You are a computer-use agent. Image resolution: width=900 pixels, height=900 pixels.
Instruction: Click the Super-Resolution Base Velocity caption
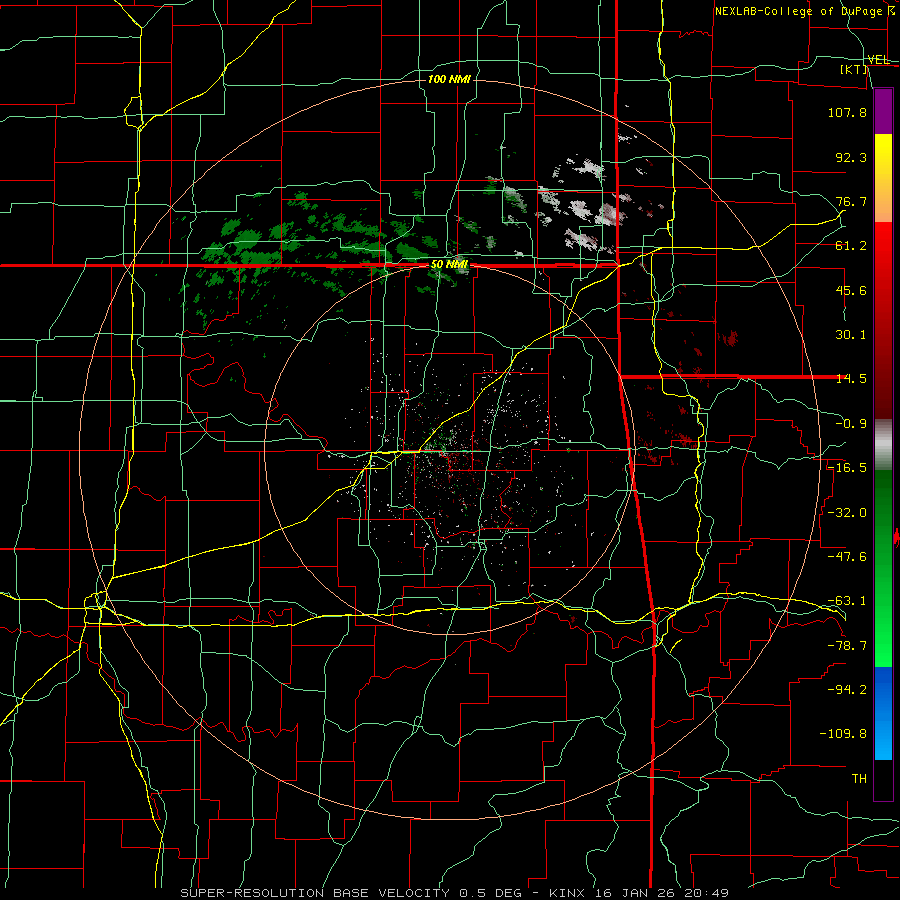tap(454, 893)
